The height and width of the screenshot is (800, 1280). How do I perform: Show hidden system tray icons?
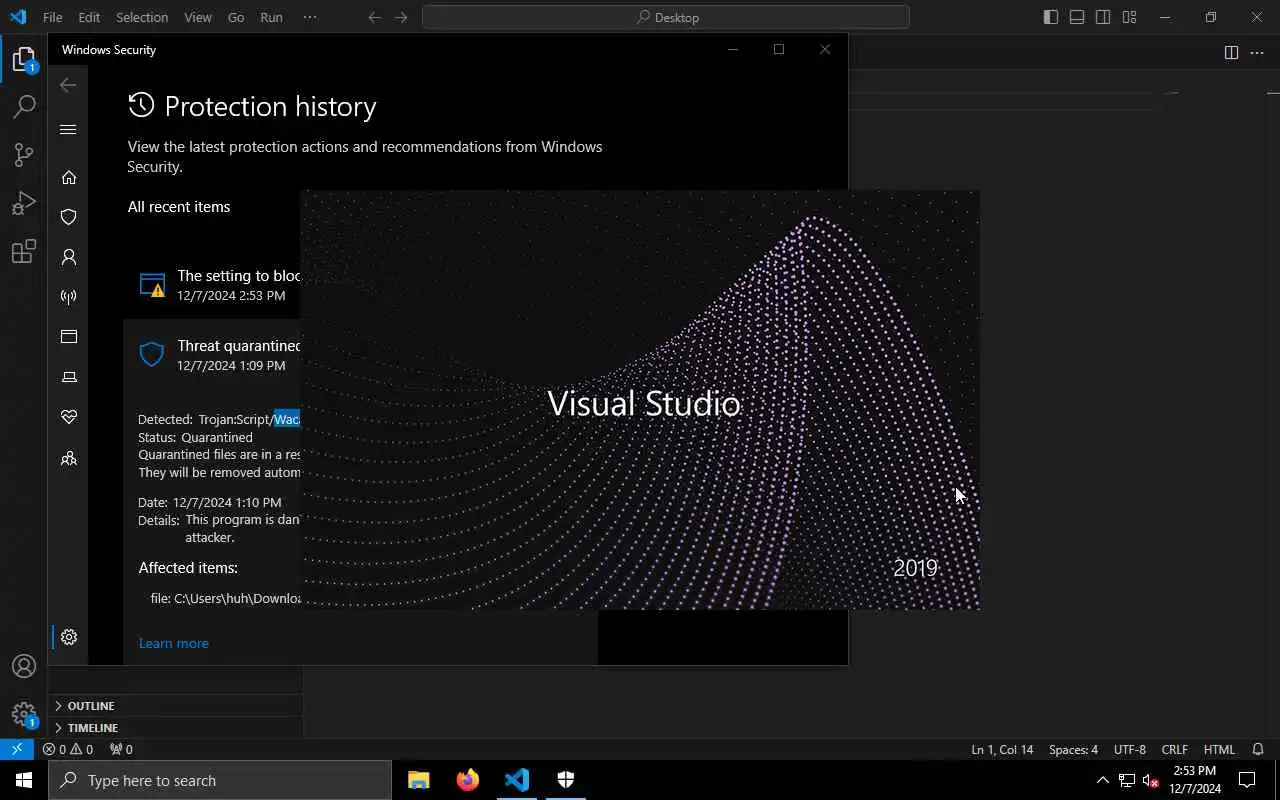(1103, 781)
